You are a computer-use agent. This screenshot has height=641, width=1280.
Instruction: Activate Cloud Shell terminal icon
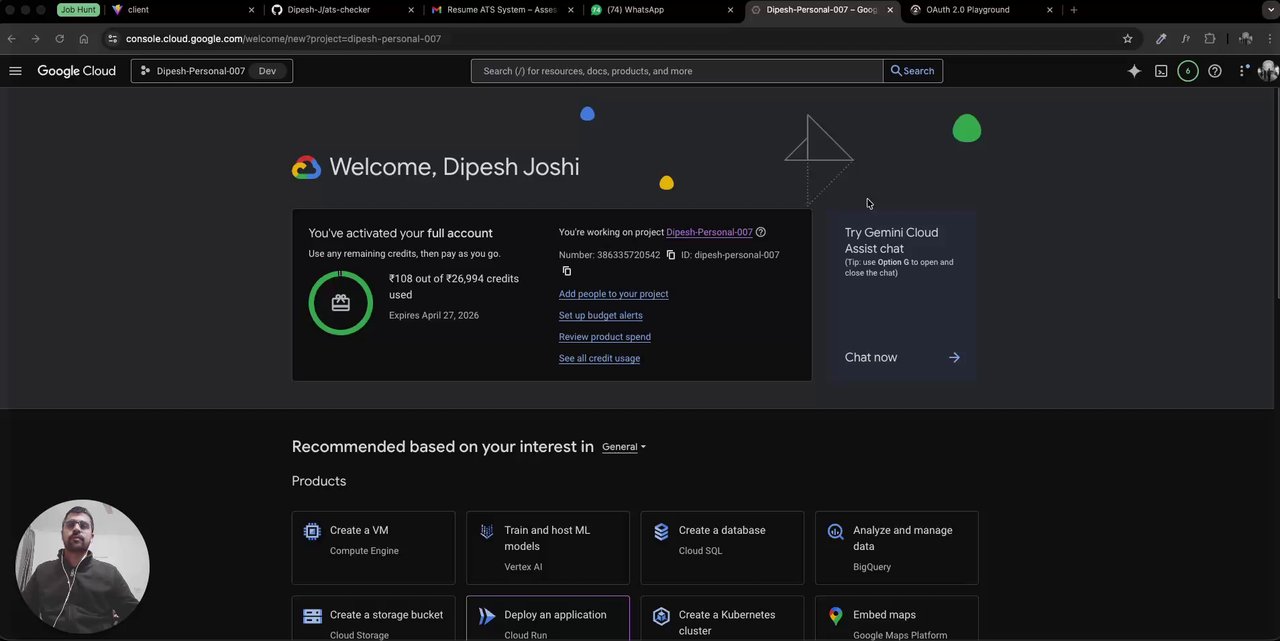click(1161, 71)
